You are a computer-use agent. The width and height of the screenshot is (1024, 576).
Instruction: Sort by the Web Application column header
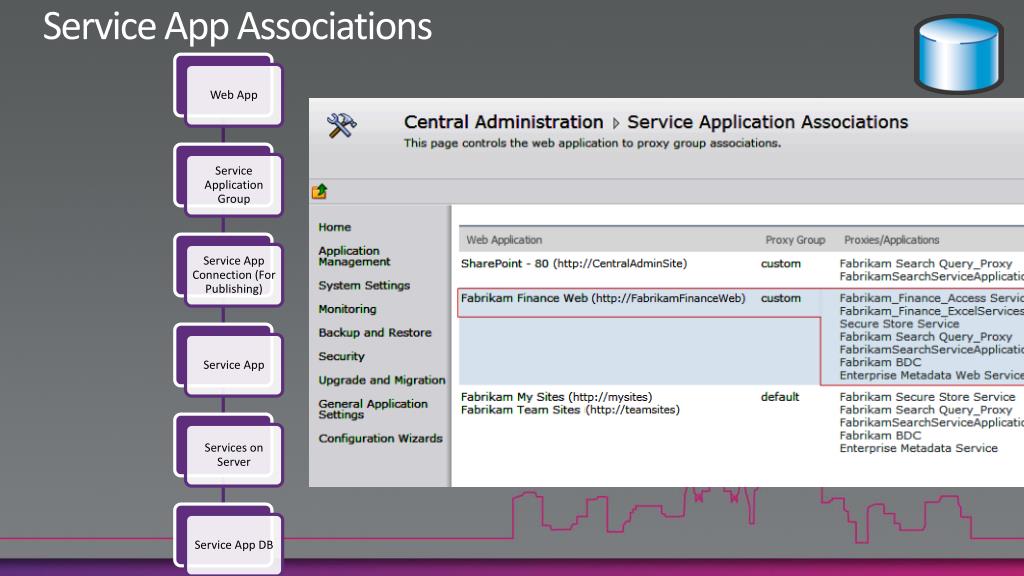(x=504, y=240)
